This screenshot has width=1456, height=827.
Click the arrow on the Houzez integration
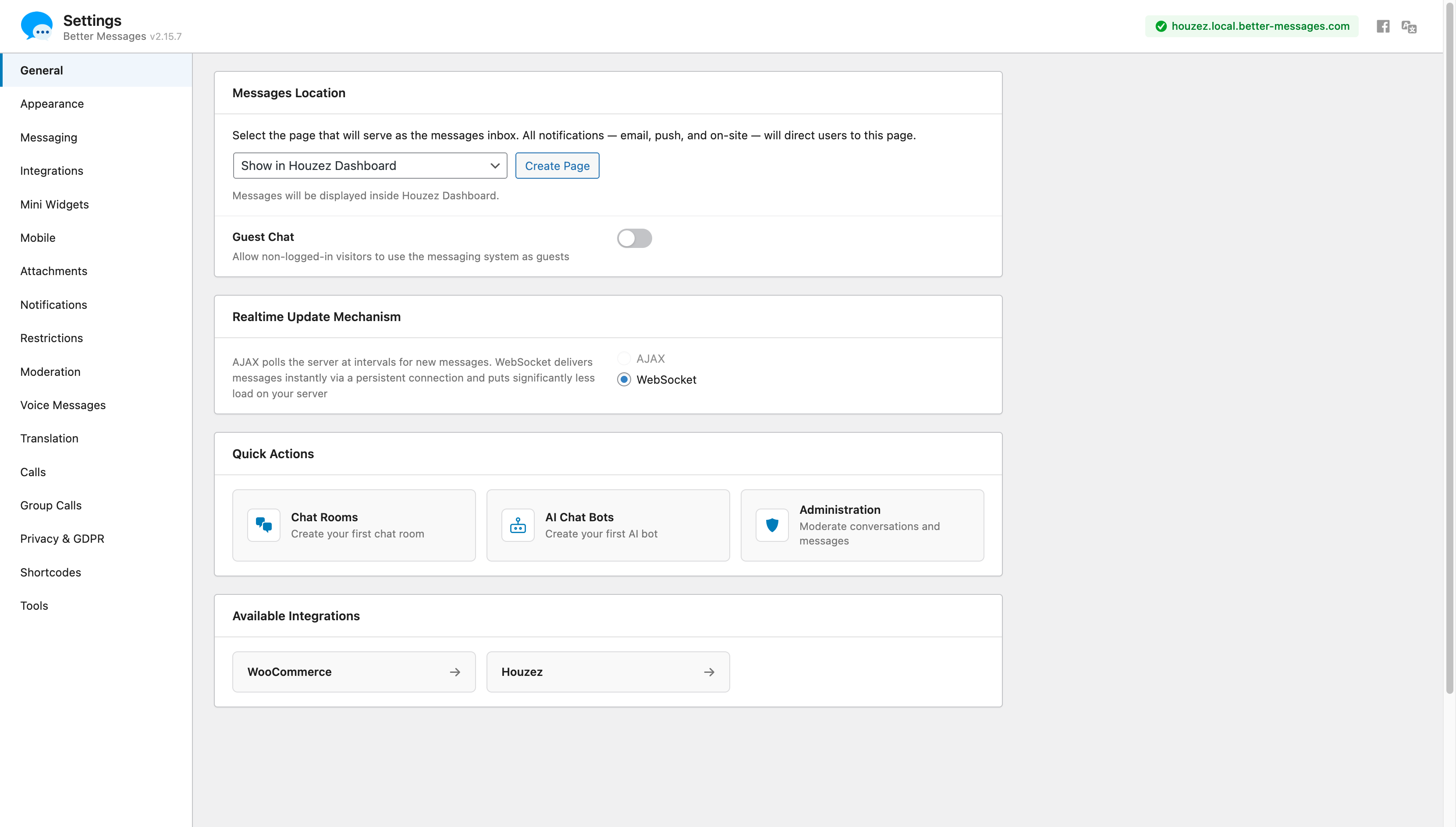click(709, 672)
